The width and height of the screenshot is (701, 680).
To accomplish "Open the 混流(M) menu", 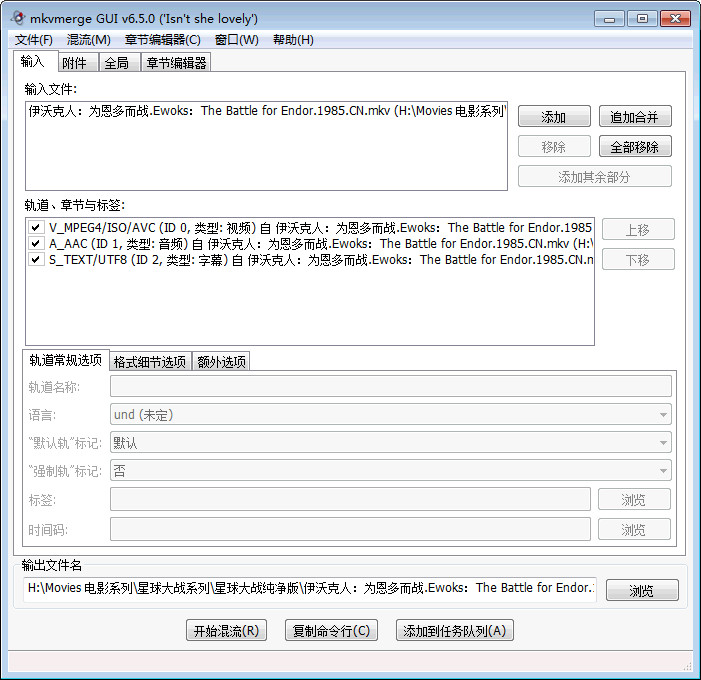I will (88, 40).
